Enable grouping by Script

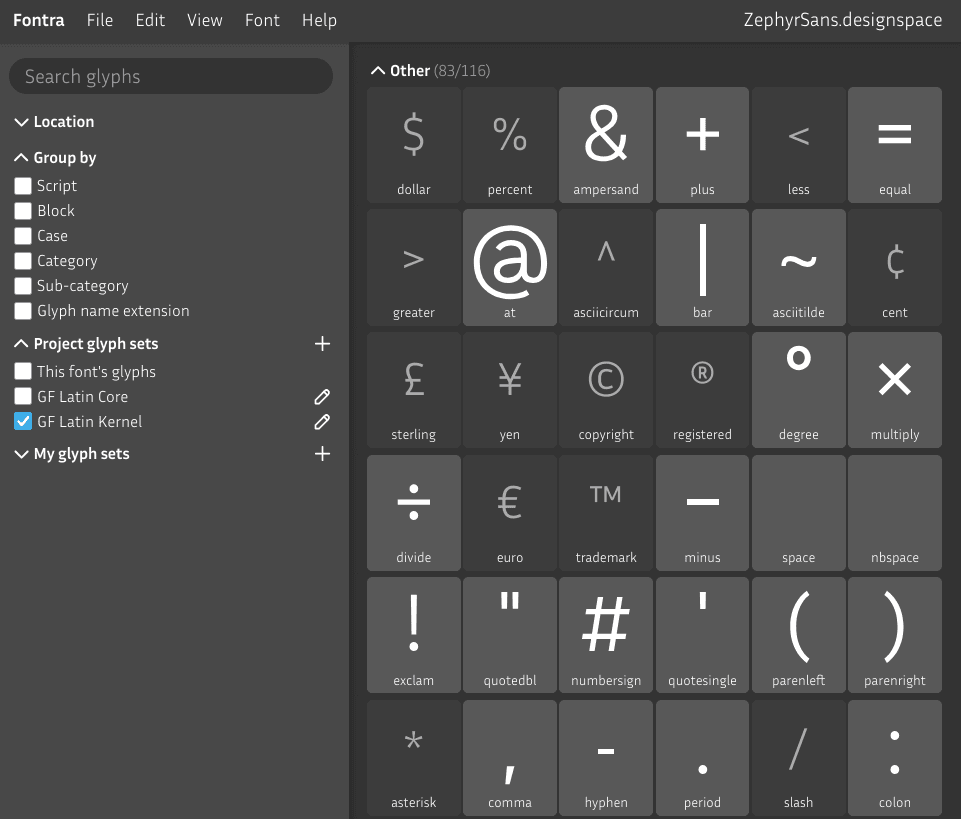(x=23, y=185)
